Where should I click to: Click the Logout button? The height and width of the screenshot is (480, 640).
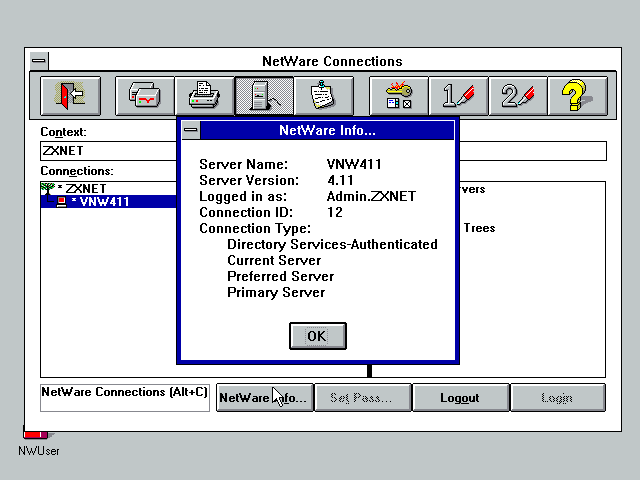pos(461,398)
